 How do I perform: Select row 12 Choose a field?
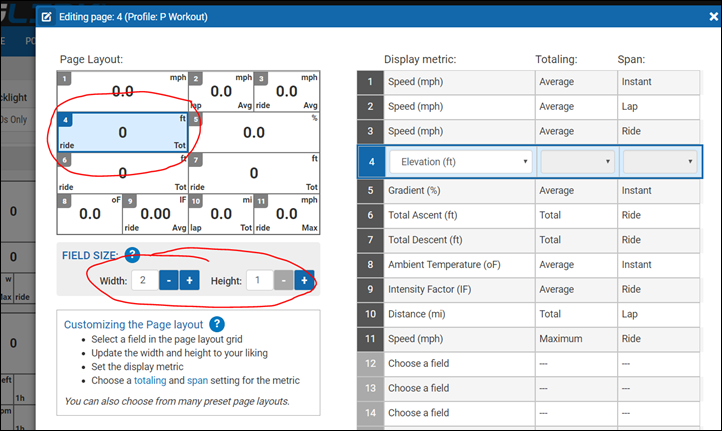[458, 361]
